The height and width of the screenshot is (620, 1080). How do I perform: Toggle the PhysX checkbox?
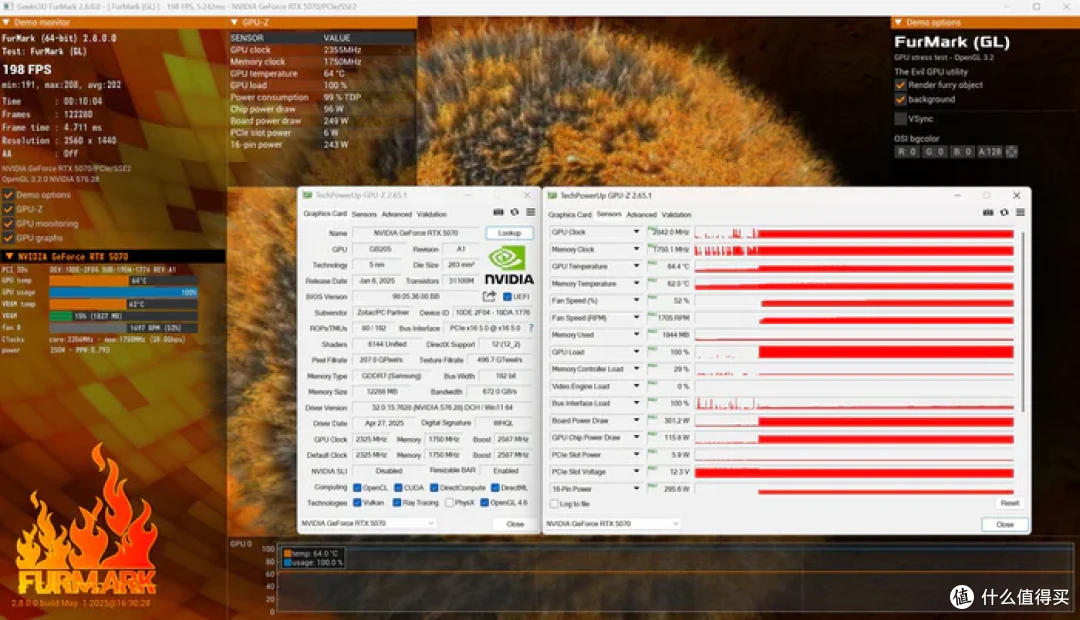pyautogui.click(x=449, y=503)
